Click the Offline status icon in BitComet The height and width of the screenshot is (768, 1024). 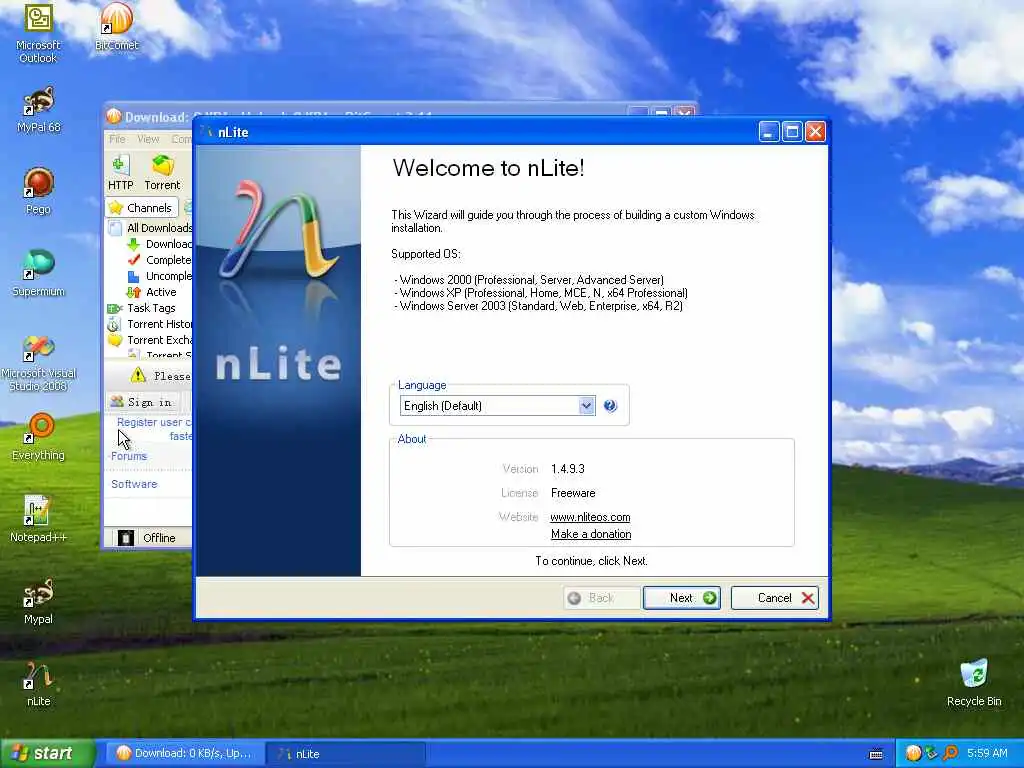click(x=125, y=537)
